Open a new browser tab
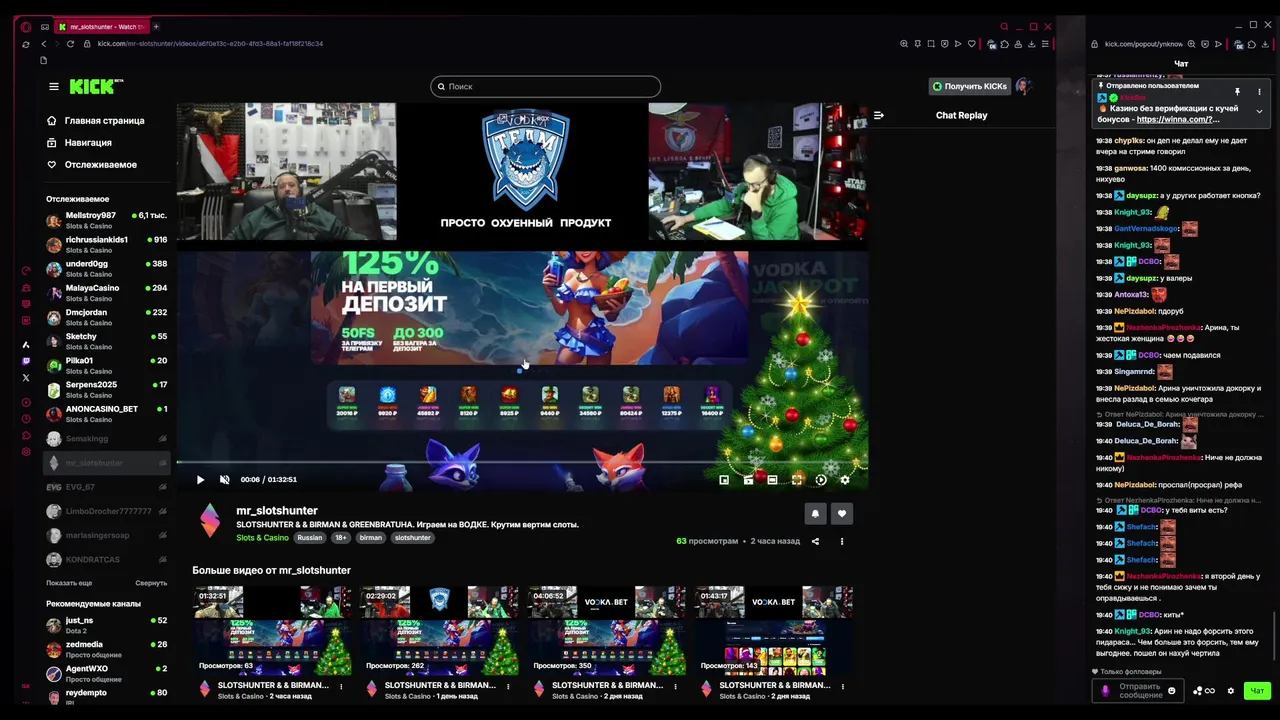1280x720 pixels. coord(156,27)
